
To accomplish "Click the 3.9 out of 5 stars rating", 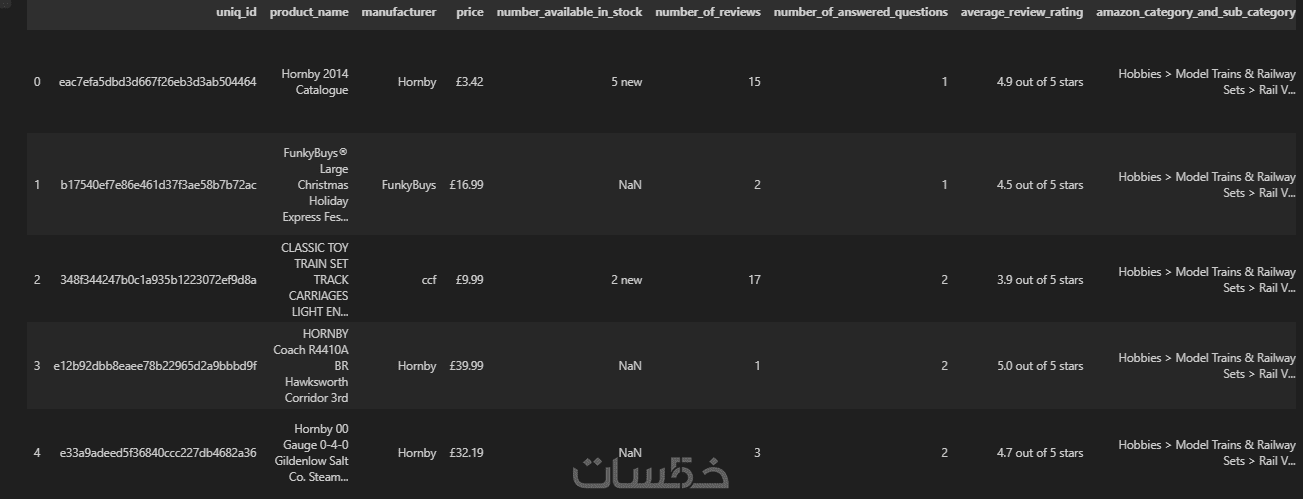I will 1040,280.
